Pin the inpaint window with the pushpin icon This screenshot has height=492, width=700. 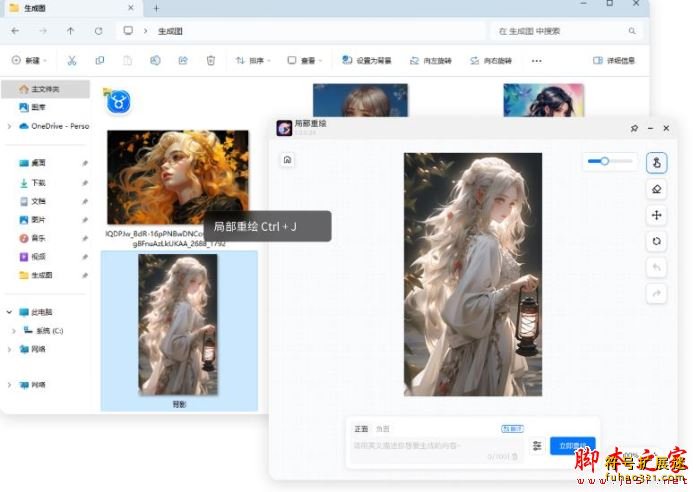(x=634, y=129)
